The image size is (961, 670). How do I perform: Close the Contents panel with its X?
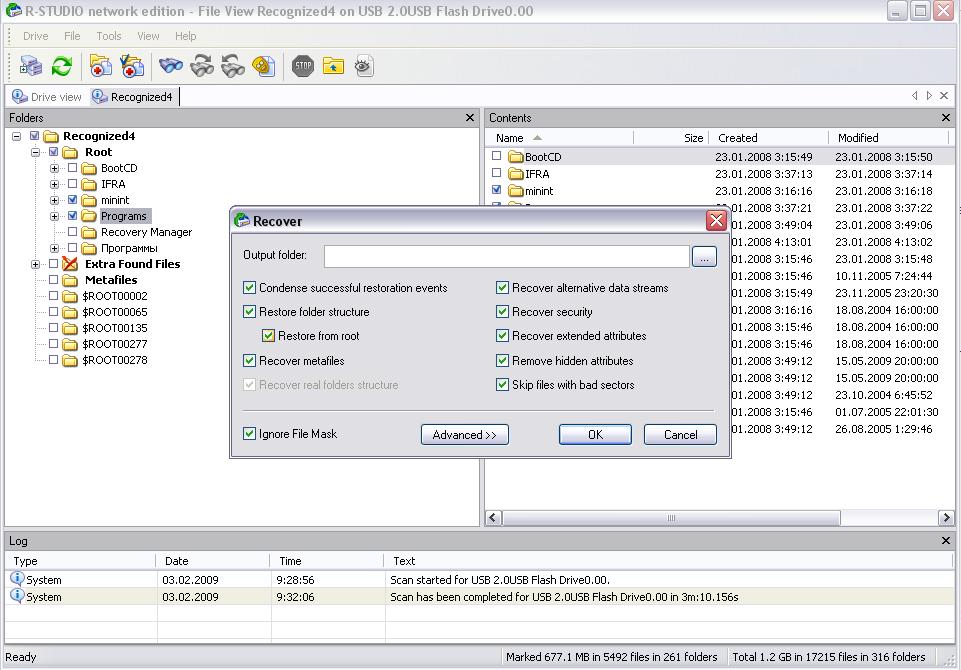point(946,117)
